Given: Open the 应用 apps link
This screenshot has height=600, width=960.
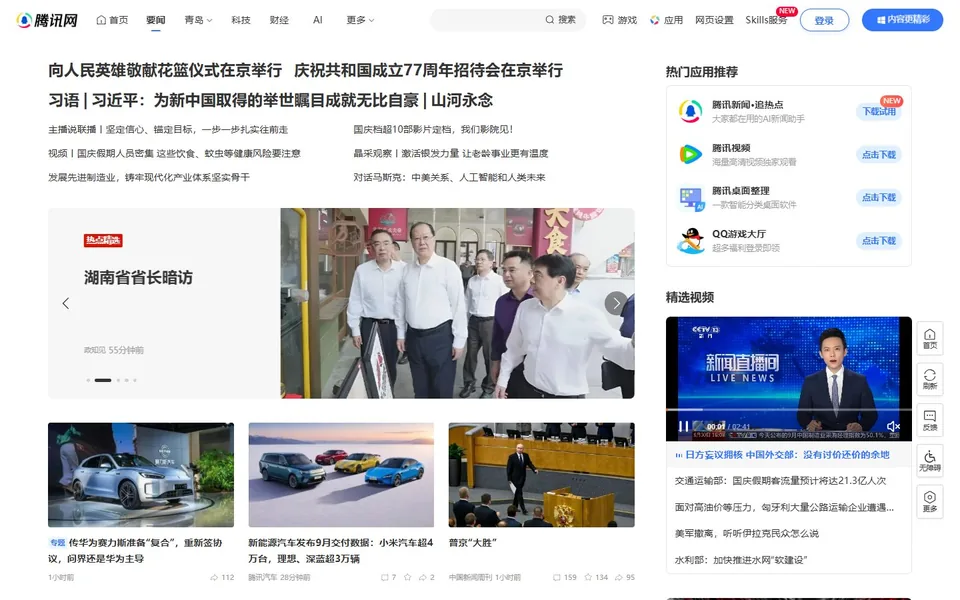Looking at the screenshot, I should click(666, 20).
